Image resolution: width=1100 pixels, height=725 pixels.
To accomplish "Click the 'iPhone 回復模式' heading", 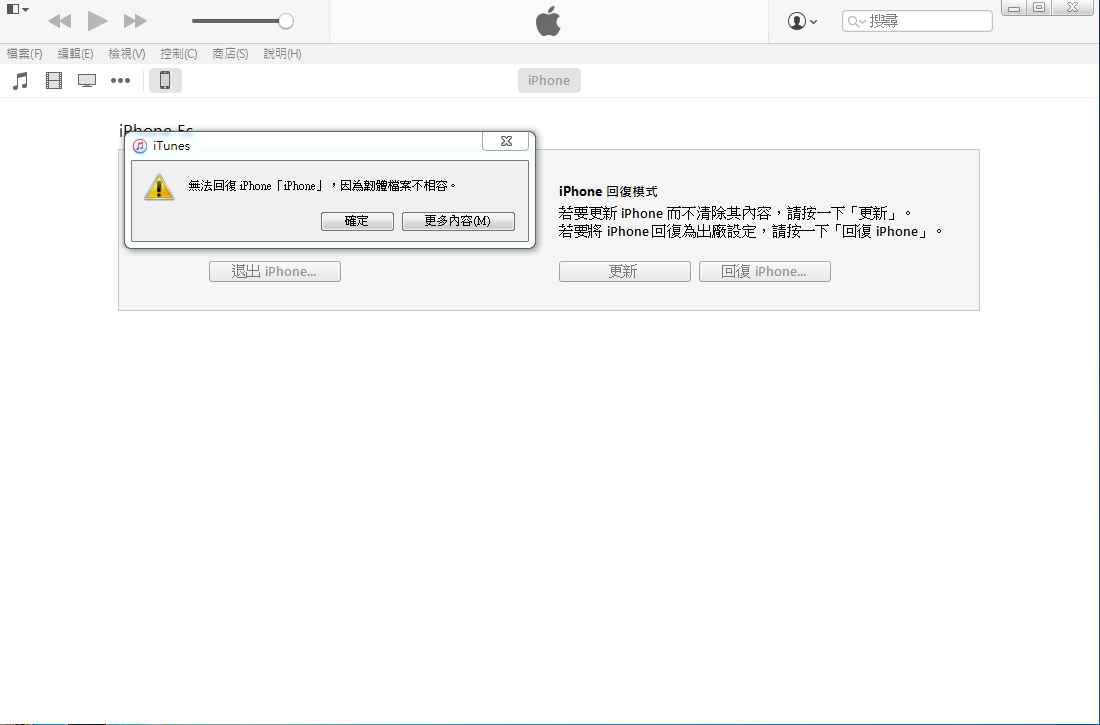I will point(608,192).
